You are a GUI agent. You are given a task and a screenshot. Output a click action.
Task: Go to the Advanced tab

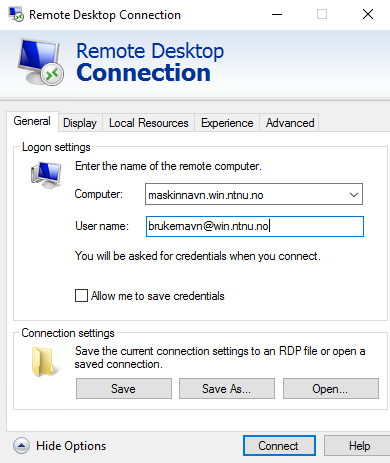point(290,123)
